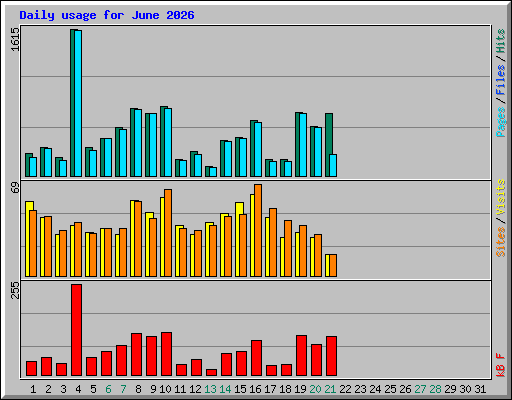Click the cyan 'Pages' legend label

click(x=500, y=122)
